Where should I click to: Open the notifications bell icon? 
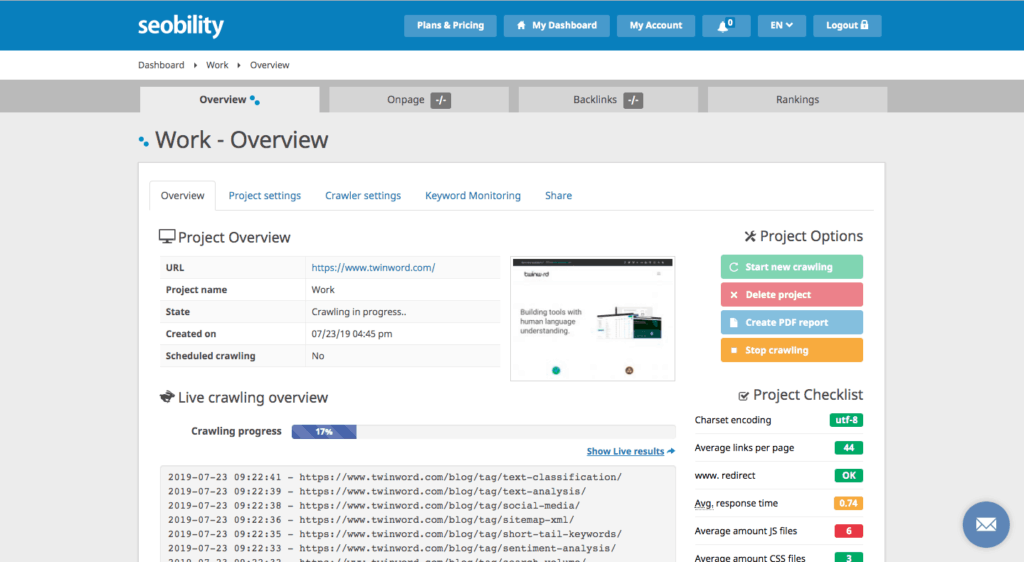pos(726,25)
